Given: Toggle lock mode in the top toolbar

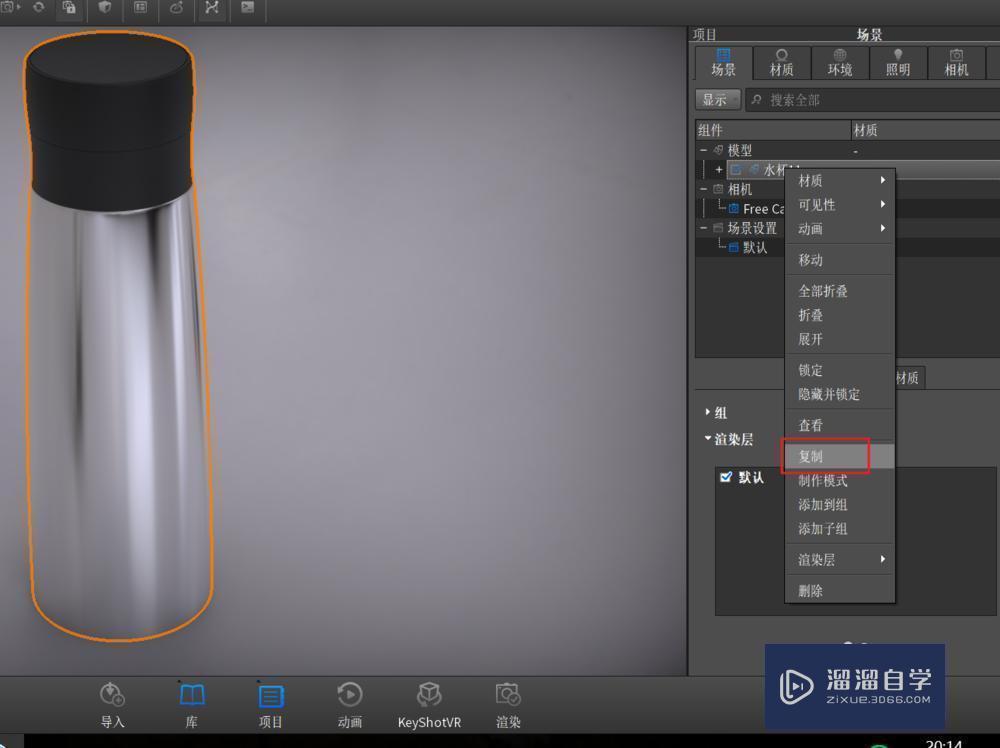Looking at the screenshot, I should 69,10.
